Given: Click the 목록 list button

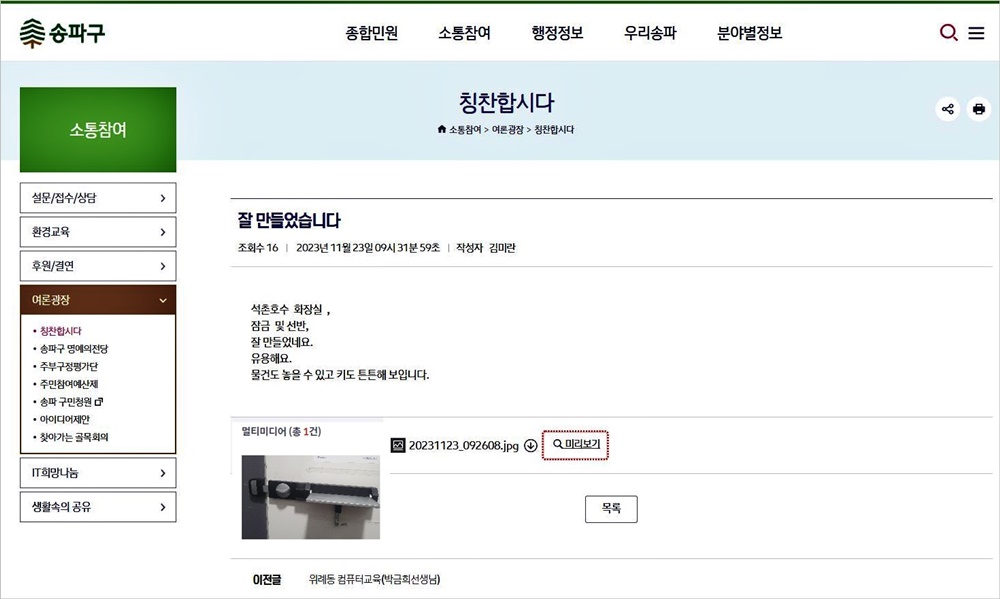Looking at the screenshot, I should click(x=611, y=508).
